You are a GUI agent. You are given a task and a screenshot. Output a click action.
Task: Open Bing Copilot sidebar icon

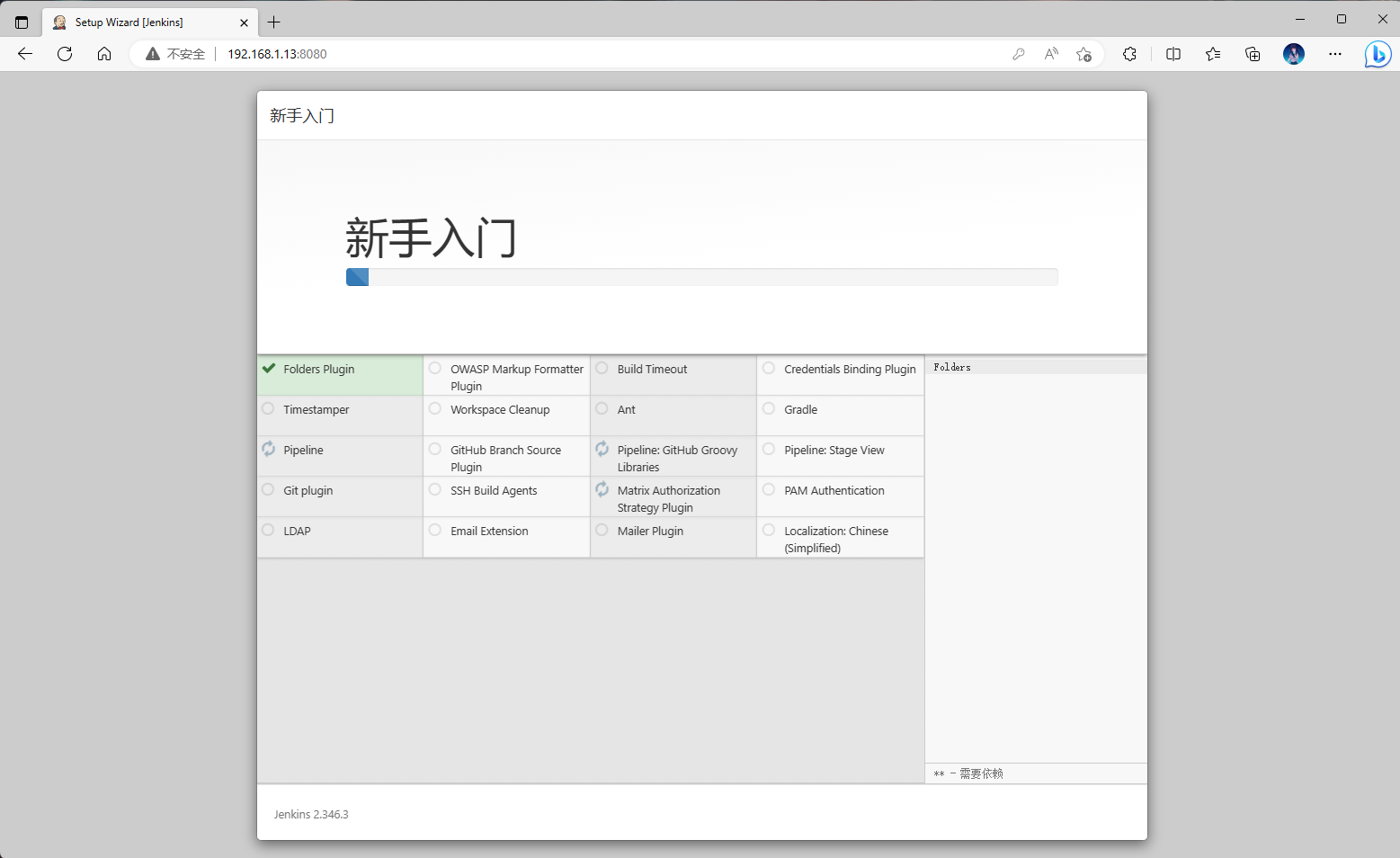click(x=1378, y=54)
